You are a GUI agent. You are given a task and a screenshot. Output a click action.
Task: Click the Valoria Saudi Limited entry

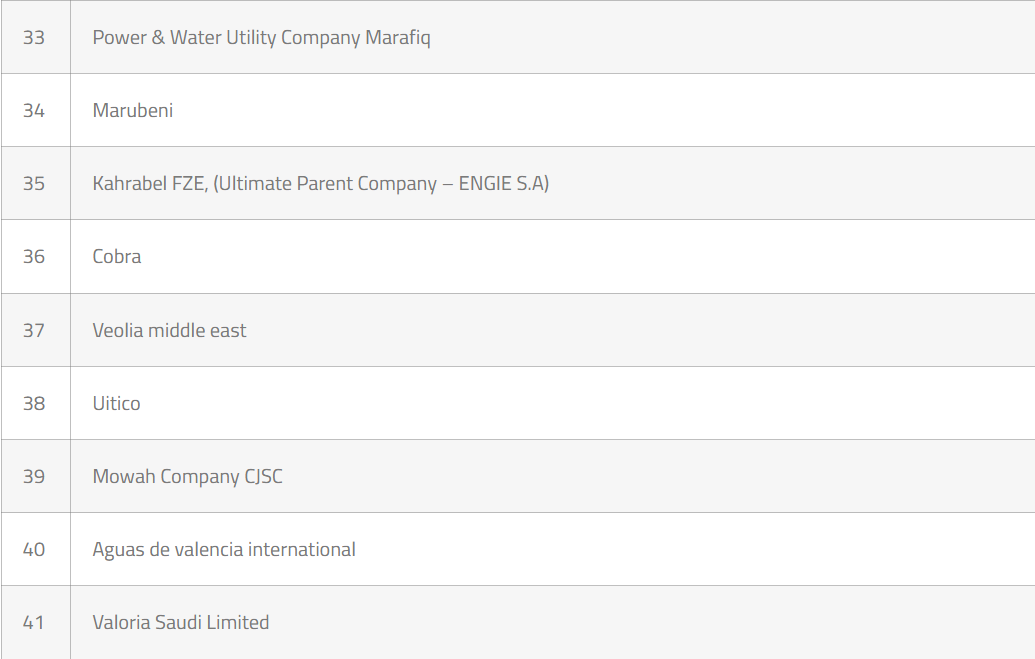[181, 622]
